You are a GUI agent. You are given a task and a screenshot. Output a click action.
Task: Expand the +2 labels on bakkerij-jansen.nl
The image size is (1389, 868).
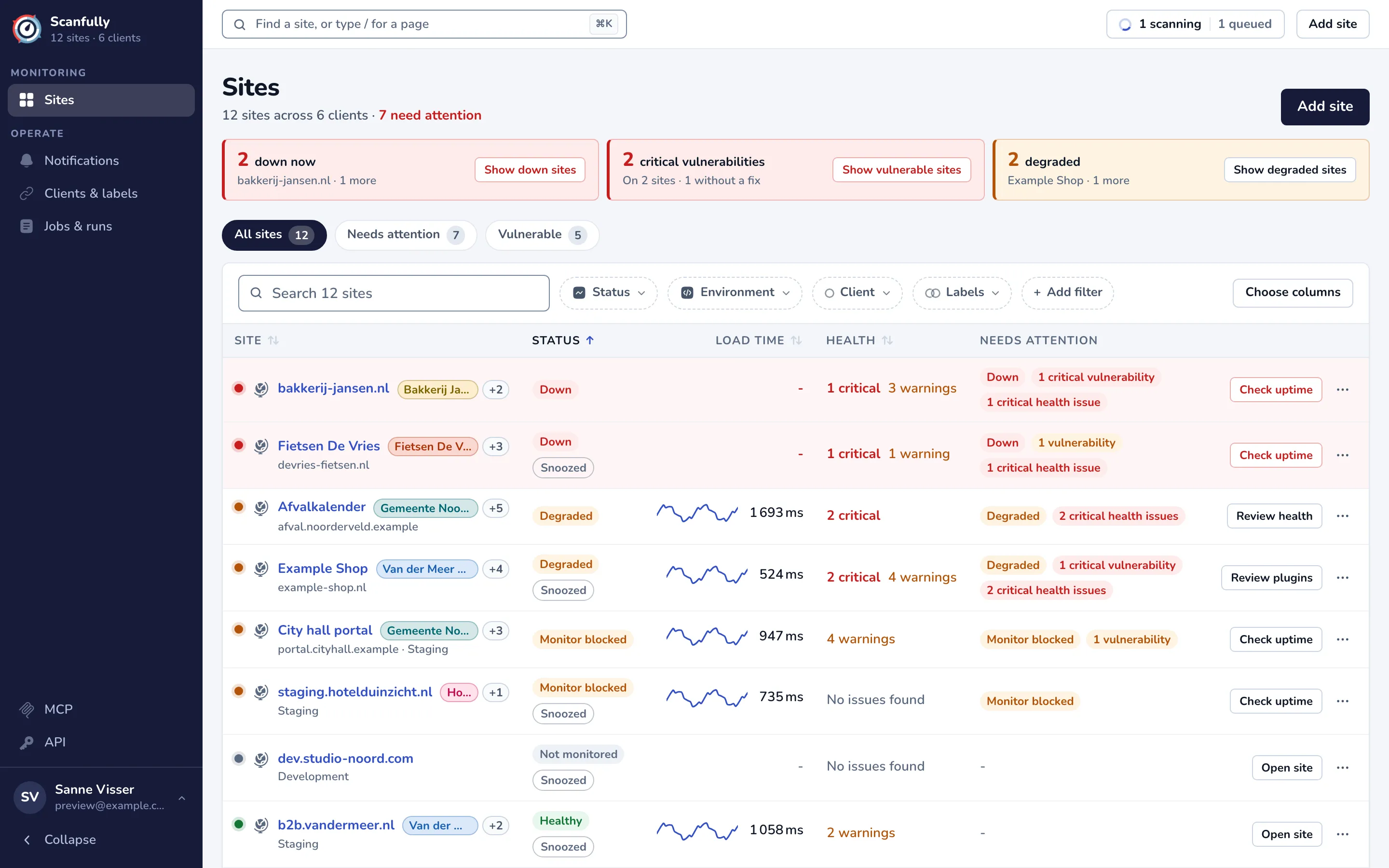point(496,390)
